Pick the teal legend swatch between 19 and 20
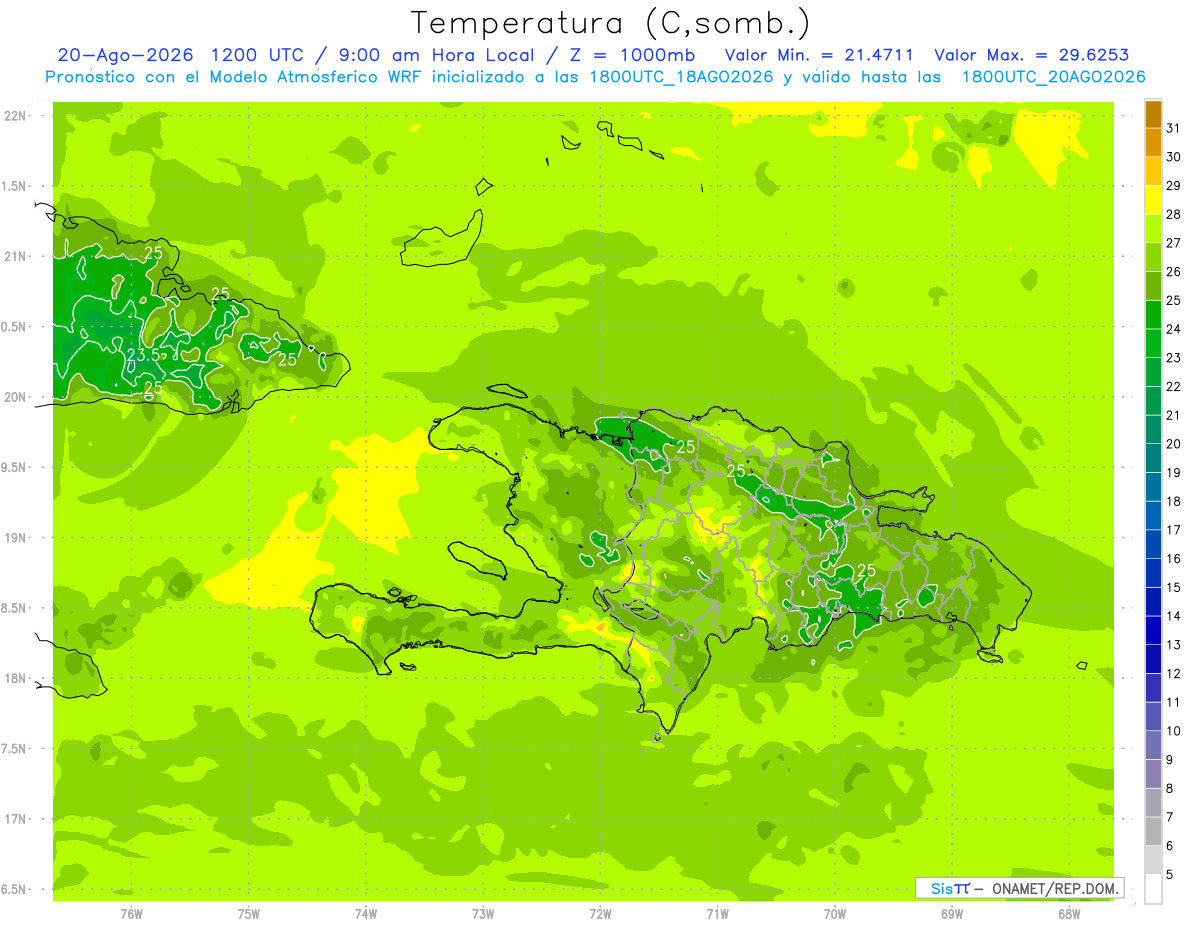The height and width of the screenshot is (927, 1200). coord(1153,458)
